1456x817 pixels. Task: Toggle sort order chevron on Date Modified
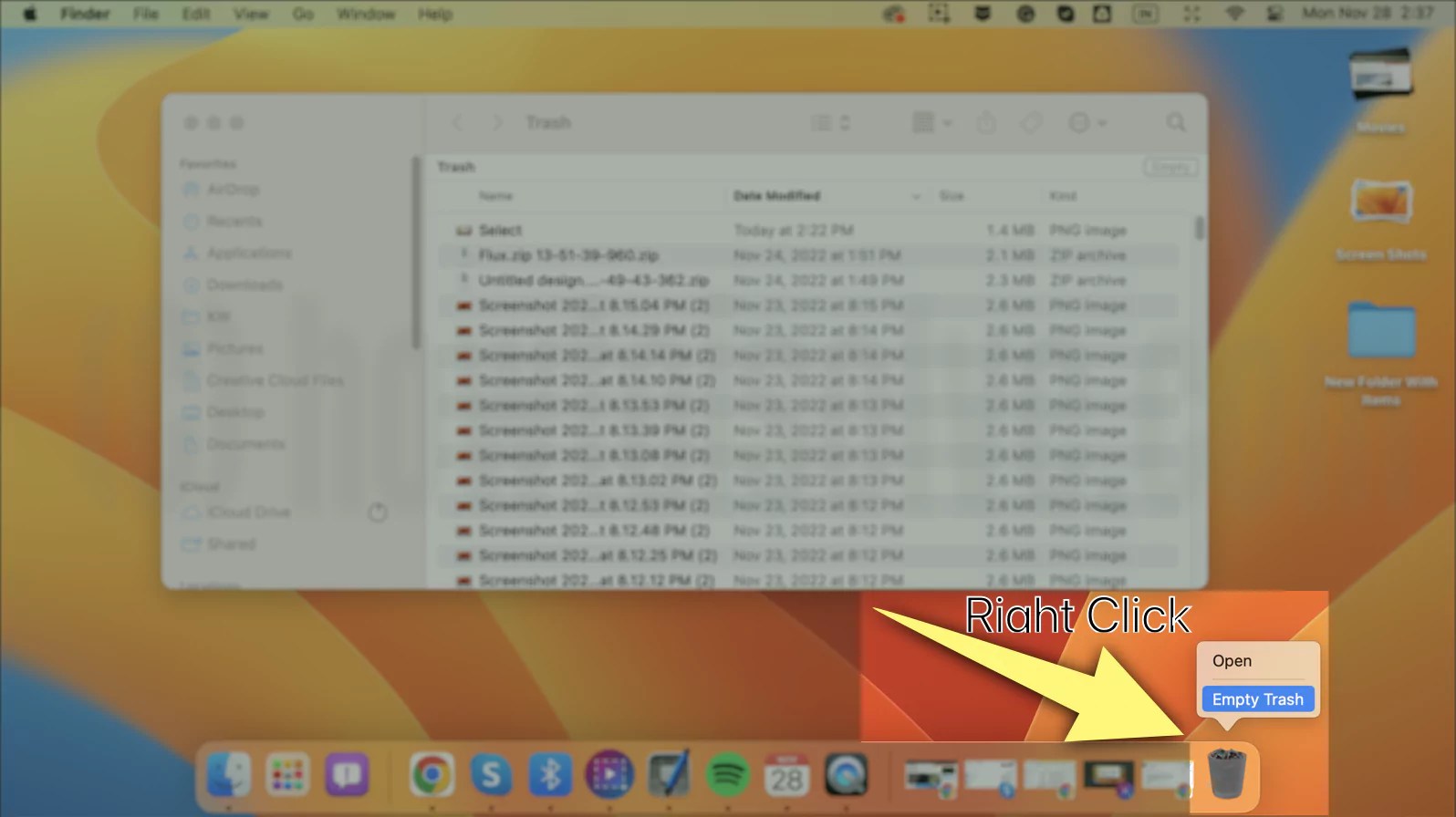click(916, 196)
